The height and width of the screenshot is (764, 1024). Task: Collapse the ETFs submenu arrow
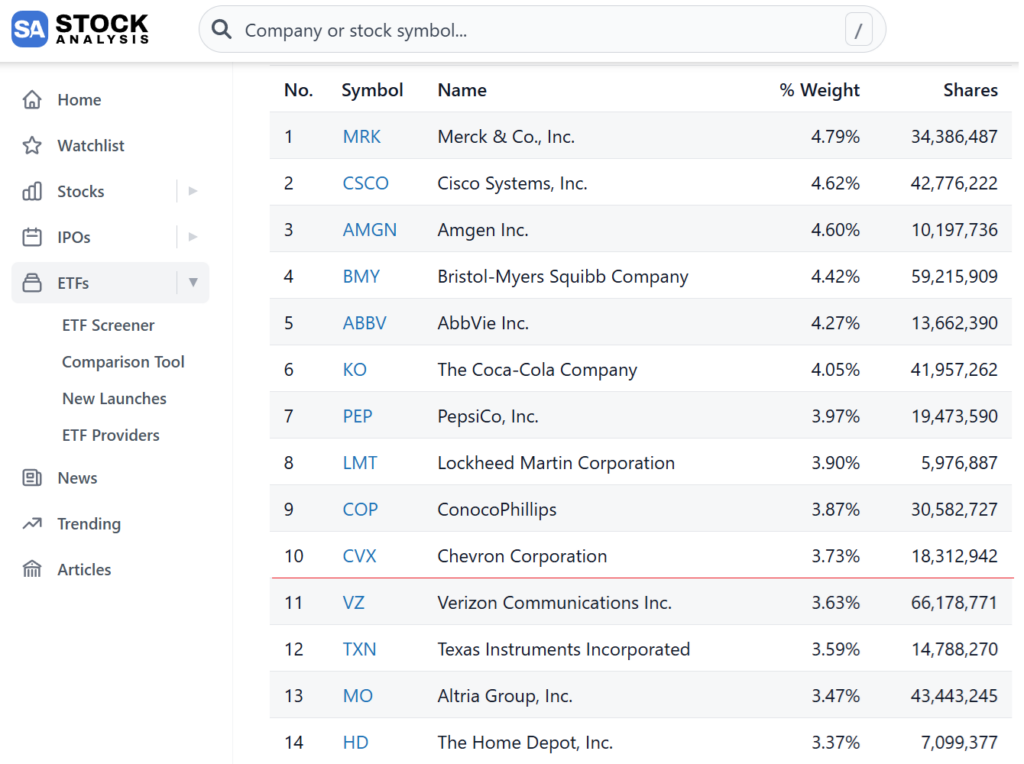[x=193, y=283]
